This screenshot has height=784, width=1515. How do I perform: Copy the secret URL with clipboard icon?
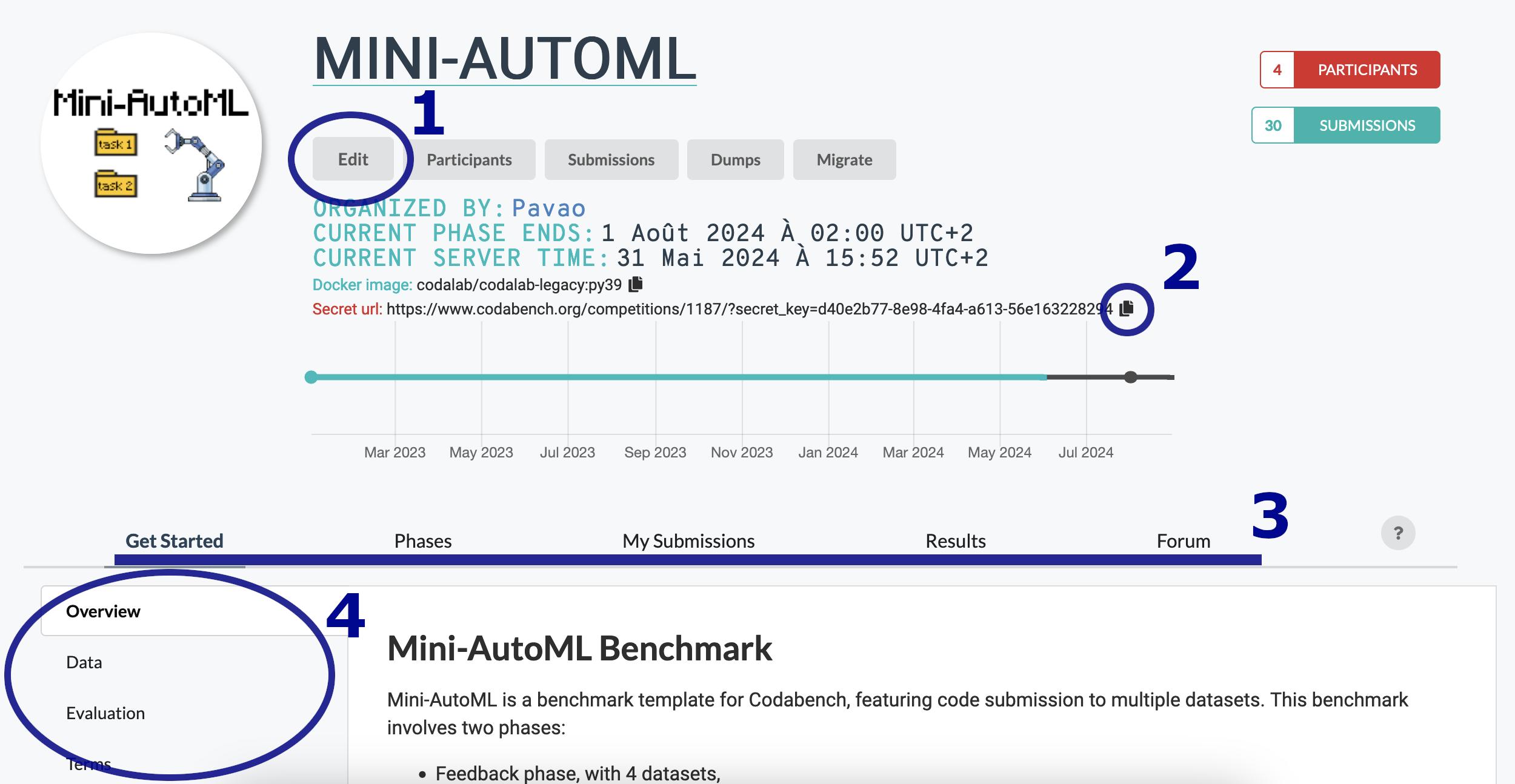point(1126,308)
